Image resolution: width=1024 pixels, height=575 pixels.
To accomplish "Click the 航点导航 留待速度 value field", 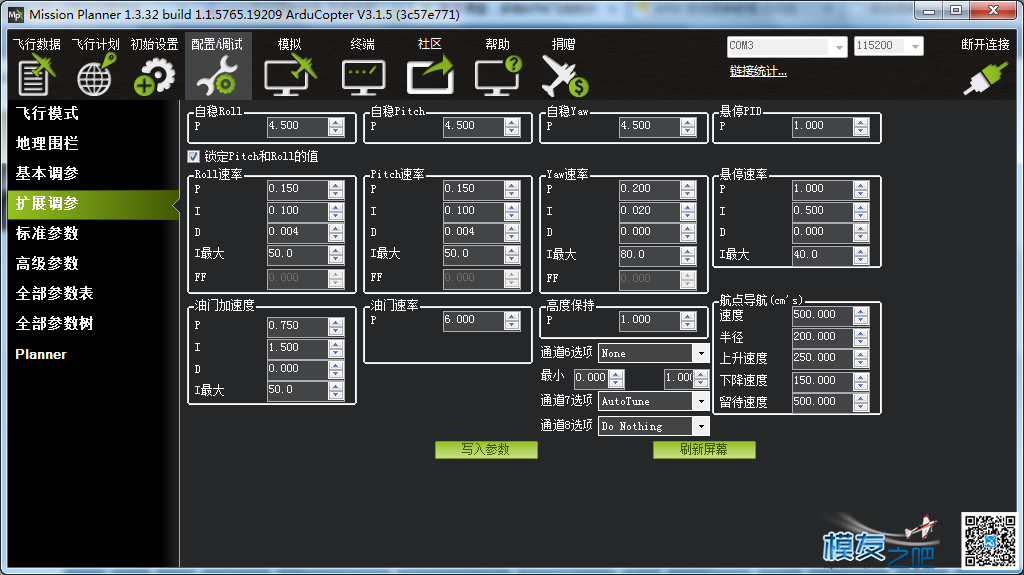I will (x=830, y=402).
